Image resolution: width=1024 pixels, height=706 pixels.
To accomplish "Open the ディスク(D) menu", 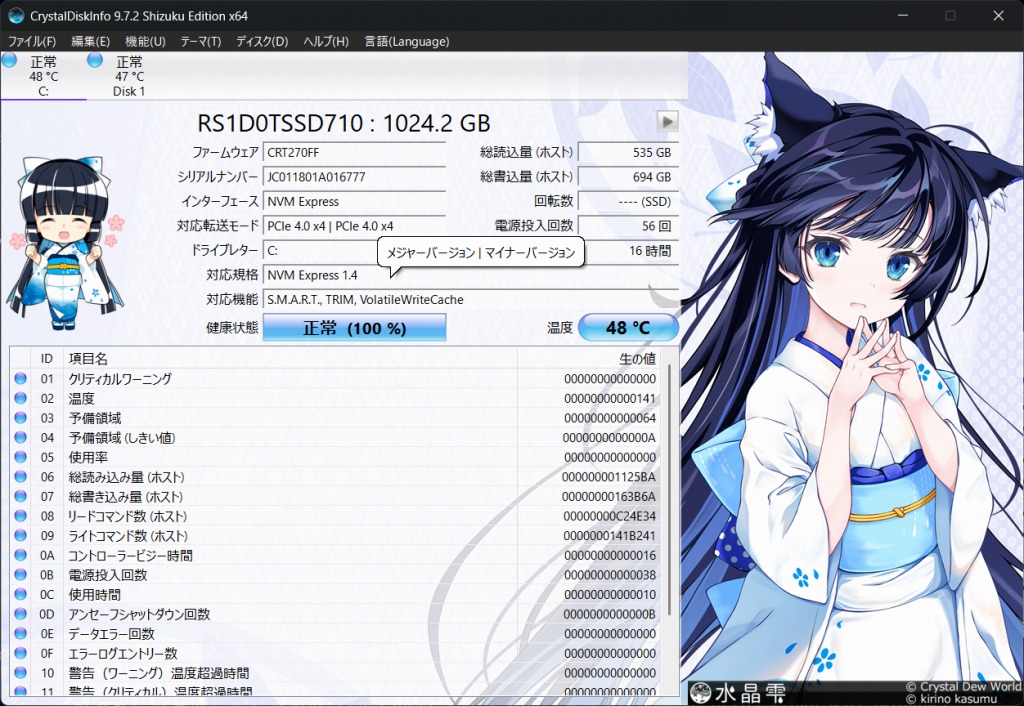I will click(262, 41).
